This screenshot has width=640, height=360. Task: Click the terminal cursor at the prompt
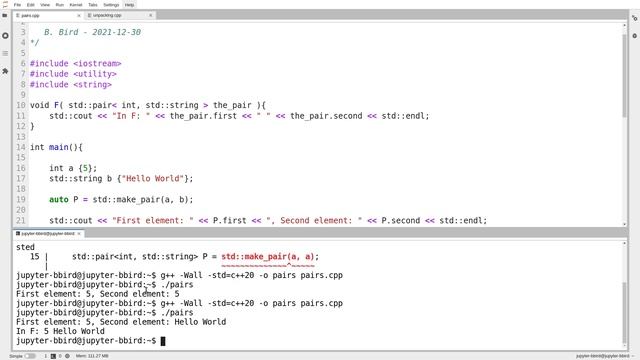(163, 341)
